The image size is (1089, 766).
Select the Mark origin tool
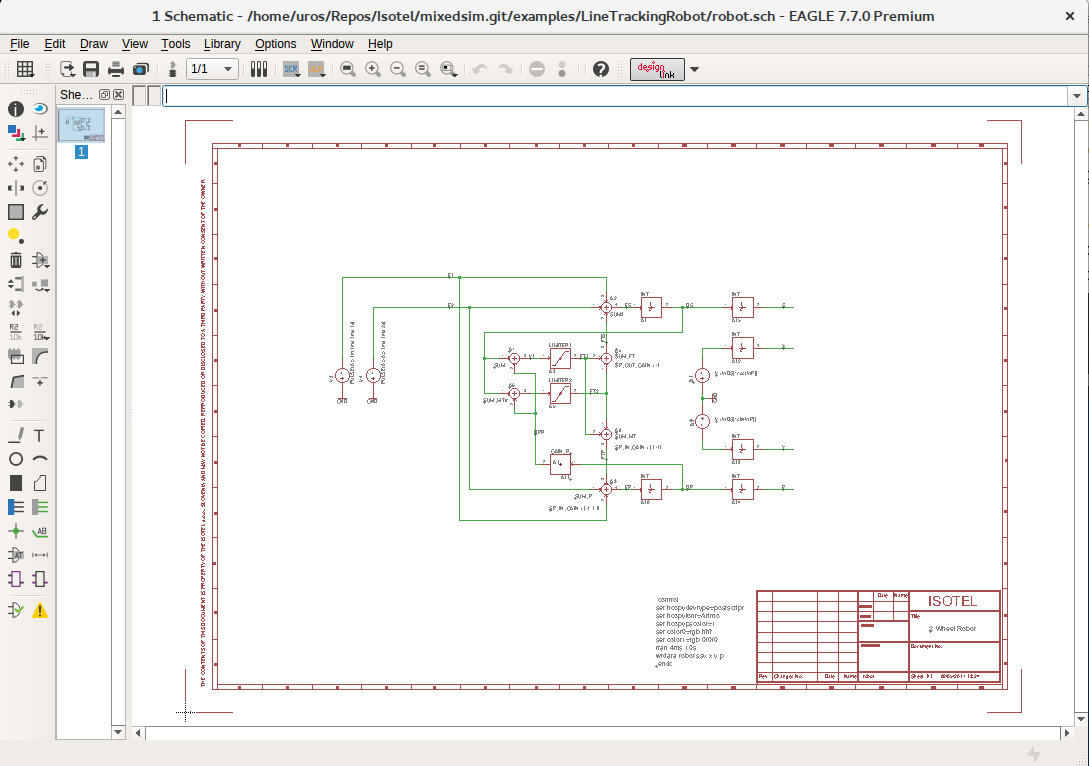pyautogui.click(x=40, y=133)
